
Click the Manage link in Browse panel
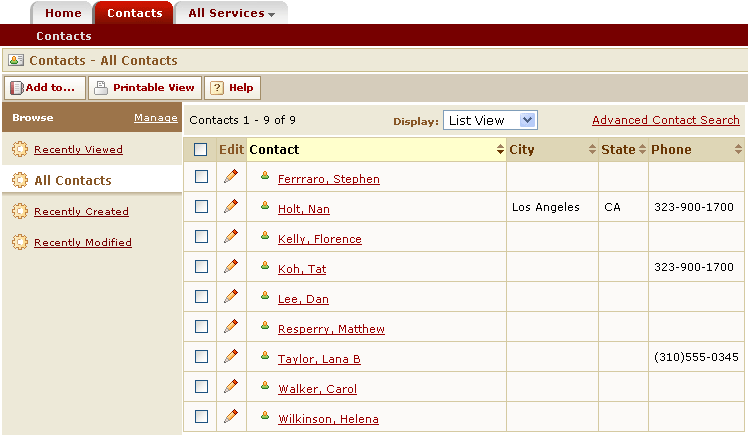(156, 117)
